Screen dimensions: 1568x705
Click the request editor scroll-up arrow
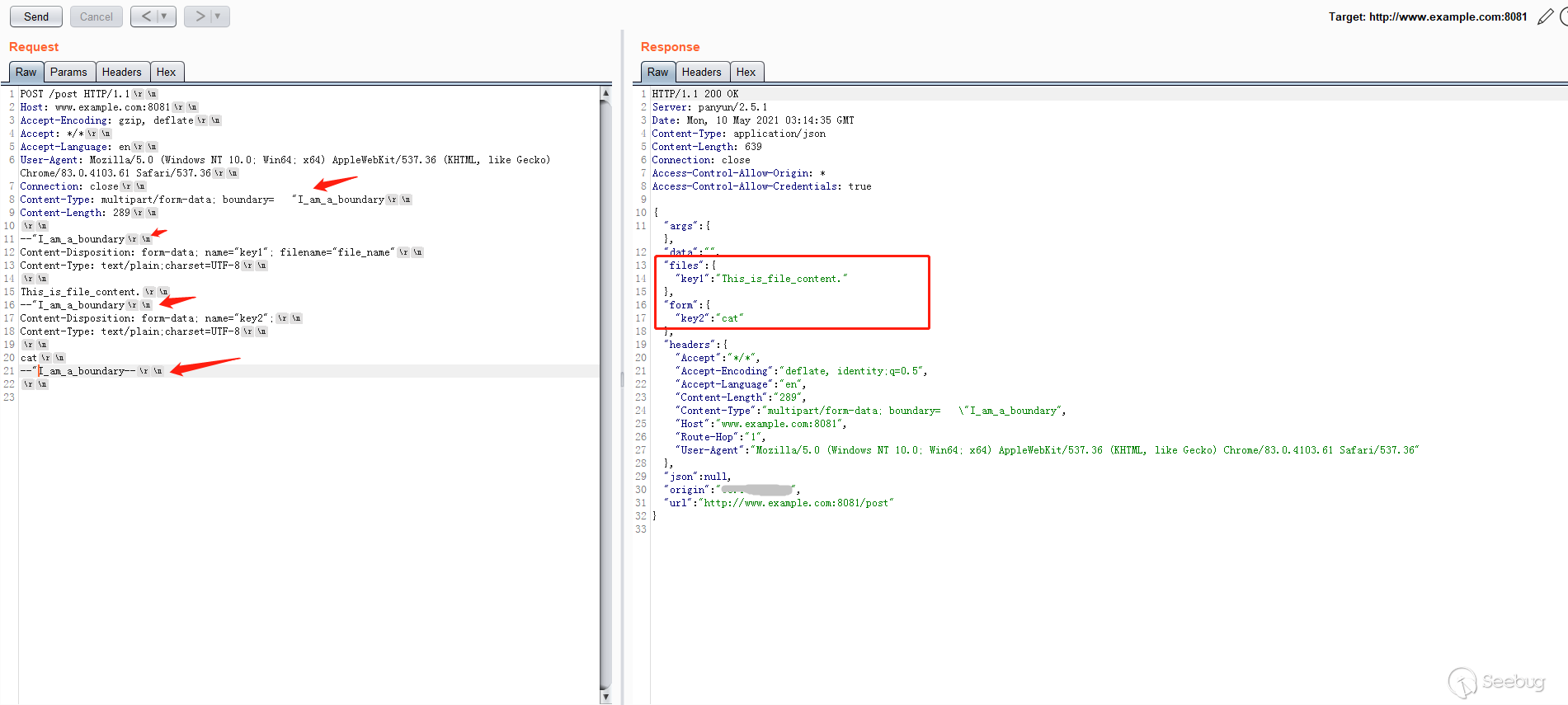(605, 93)
